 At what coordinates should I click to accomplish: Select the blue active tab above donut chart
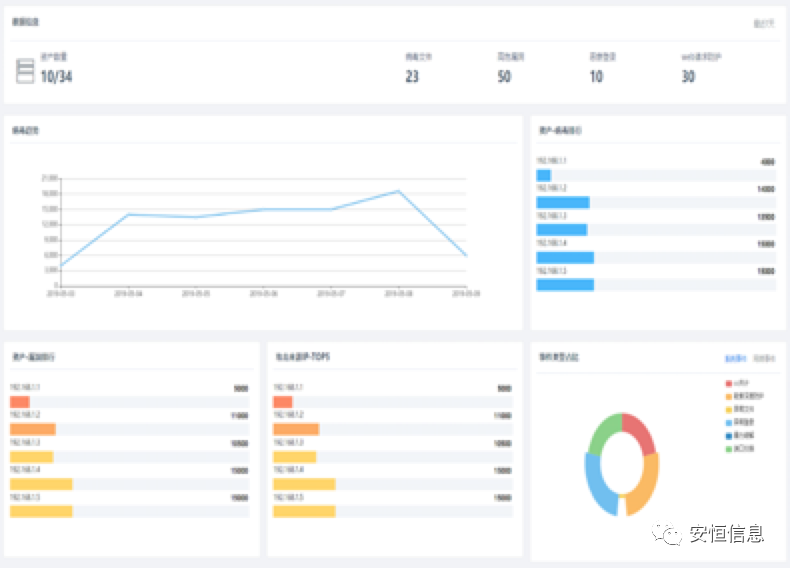coord(735,357)
